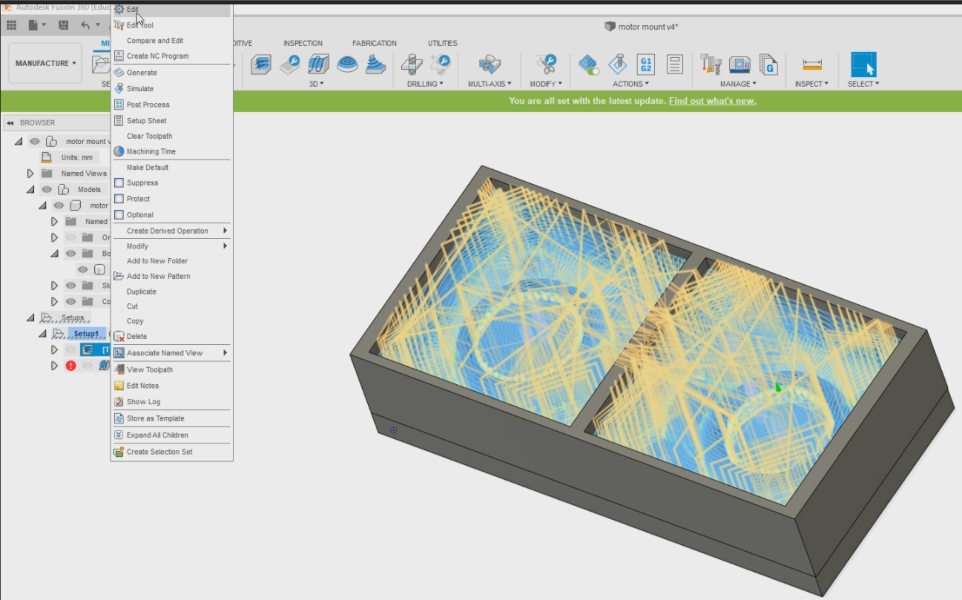This screenshot has height=600, width=962.
Task: Open the MANAGE toolbar dropdown
Action: point(738,84)
